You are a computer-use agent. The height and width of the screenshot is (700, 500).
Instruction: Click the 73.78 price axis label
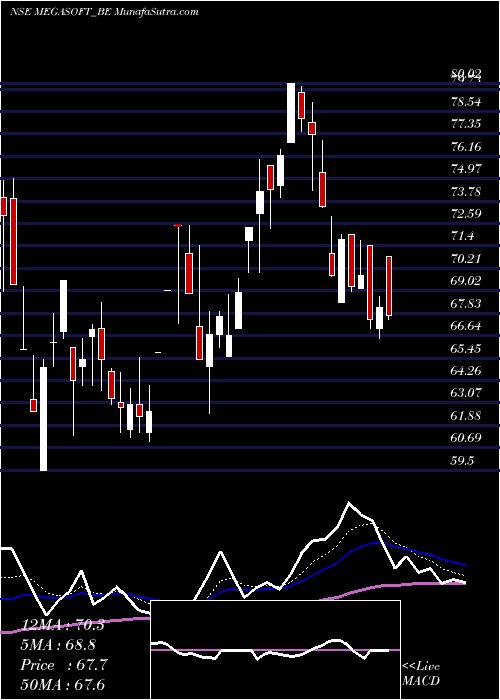pyautogui.click(x=466, y=192)
